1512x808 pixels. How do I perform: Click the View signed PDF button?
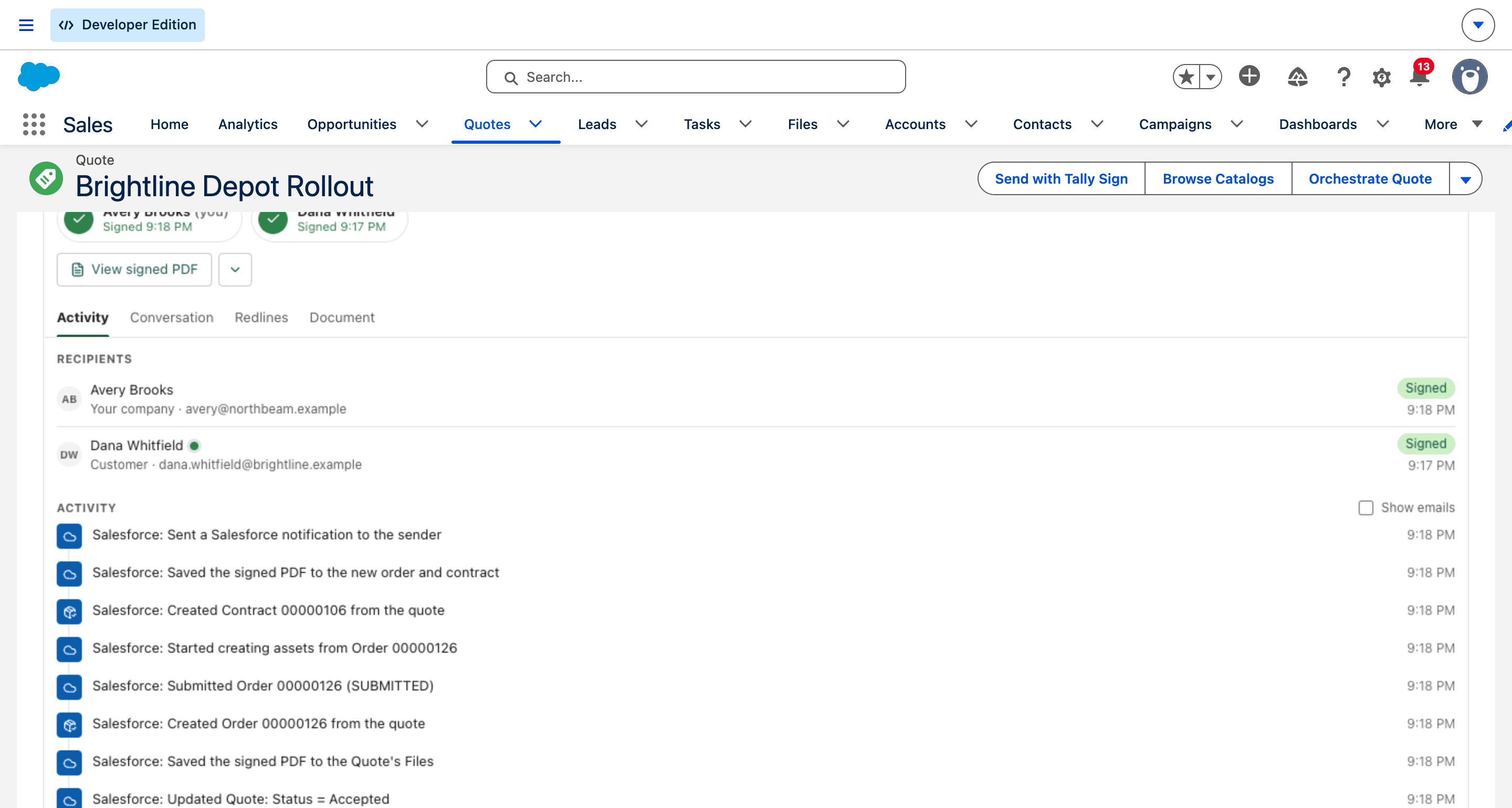click(x=134, y=269)
